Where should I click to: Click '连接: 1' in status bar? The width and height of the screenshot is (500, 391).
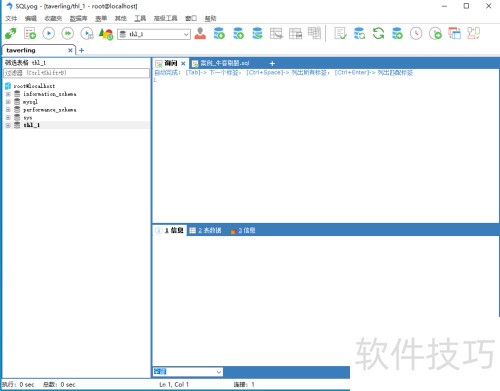(x=244, y=385)
